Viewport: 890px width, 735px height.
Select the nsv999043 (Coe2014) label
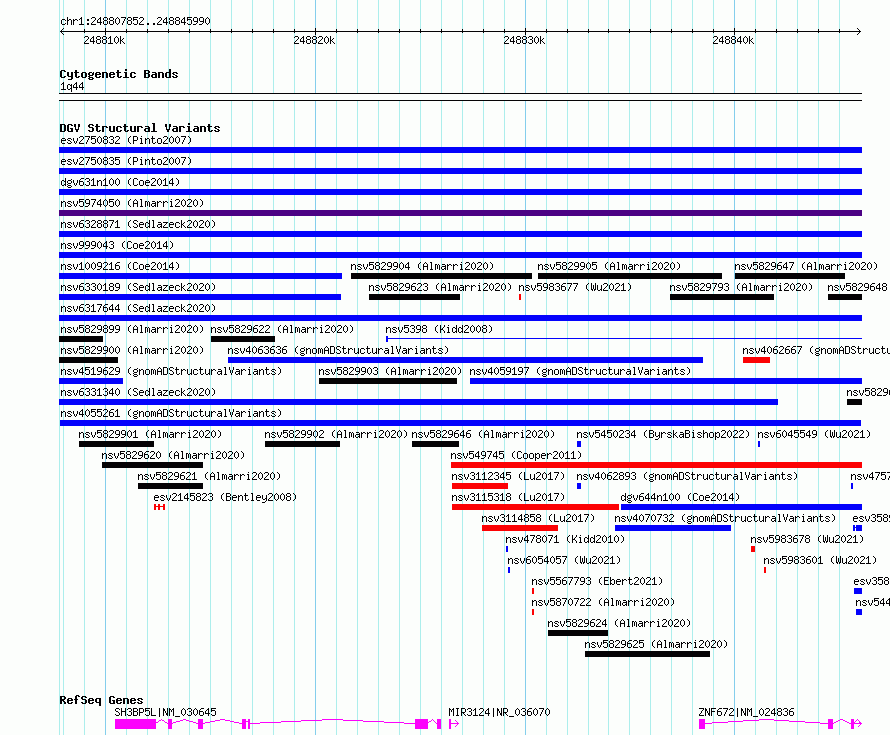117,245
